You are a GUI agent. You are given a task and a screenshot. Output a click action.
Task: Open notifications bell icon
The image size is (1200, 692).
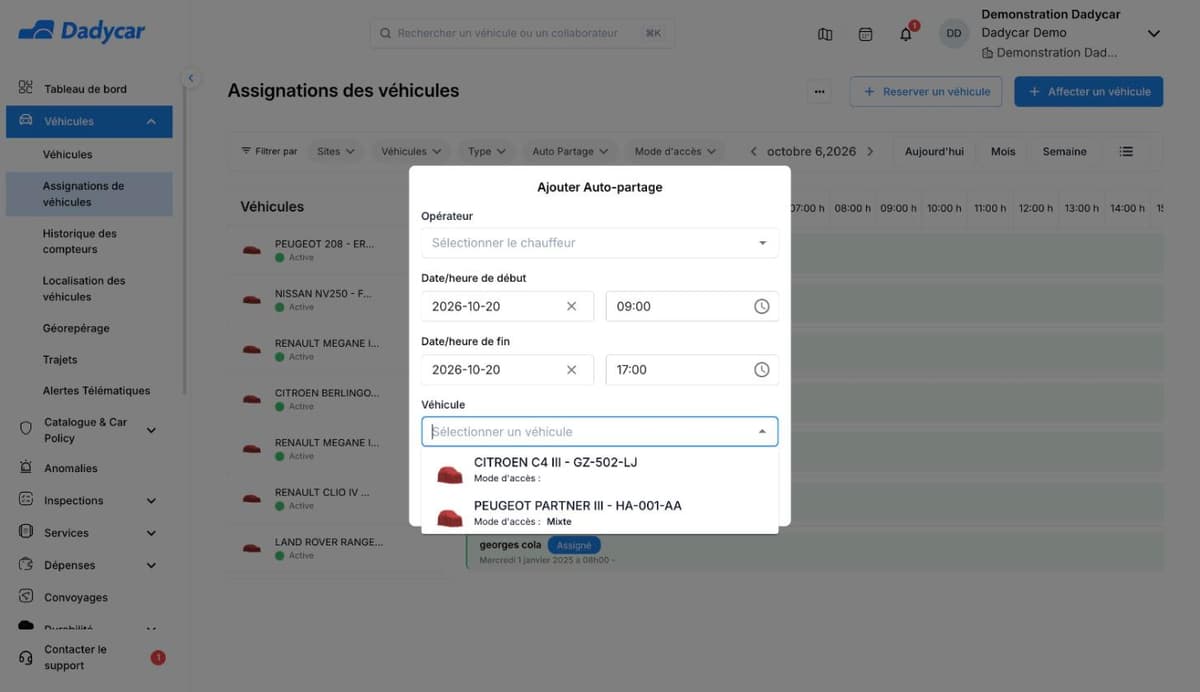(x=906, y=34)
